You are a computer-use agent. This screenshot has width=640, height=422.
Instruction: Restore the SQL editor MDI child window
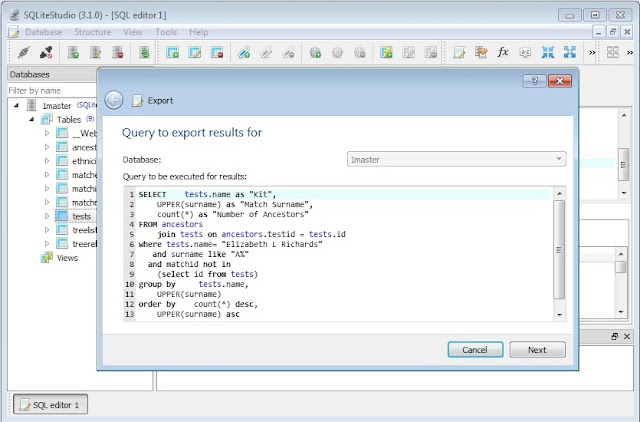(613, 32)
